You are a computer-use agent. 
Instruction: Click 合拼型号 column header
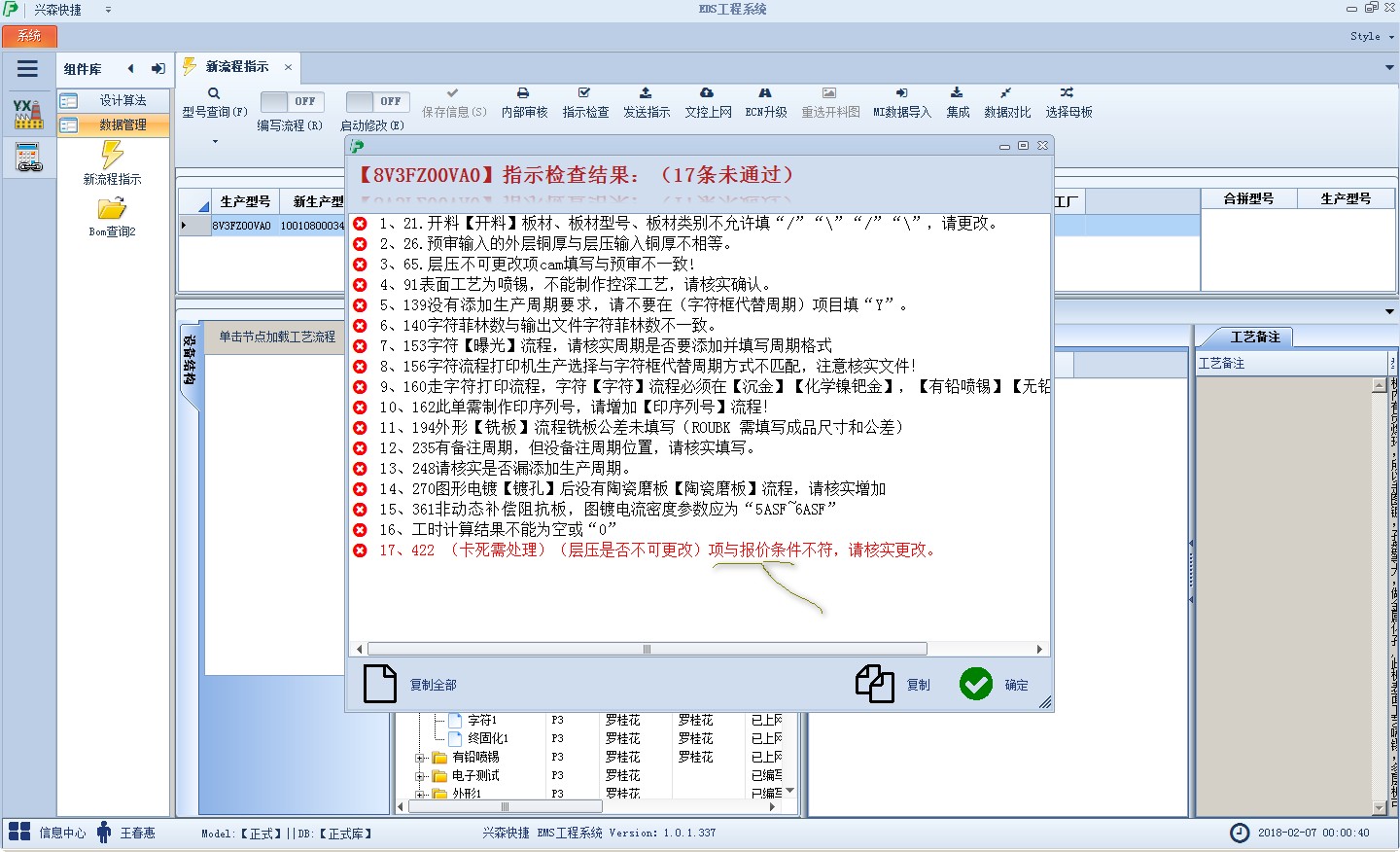point(1248,198)
